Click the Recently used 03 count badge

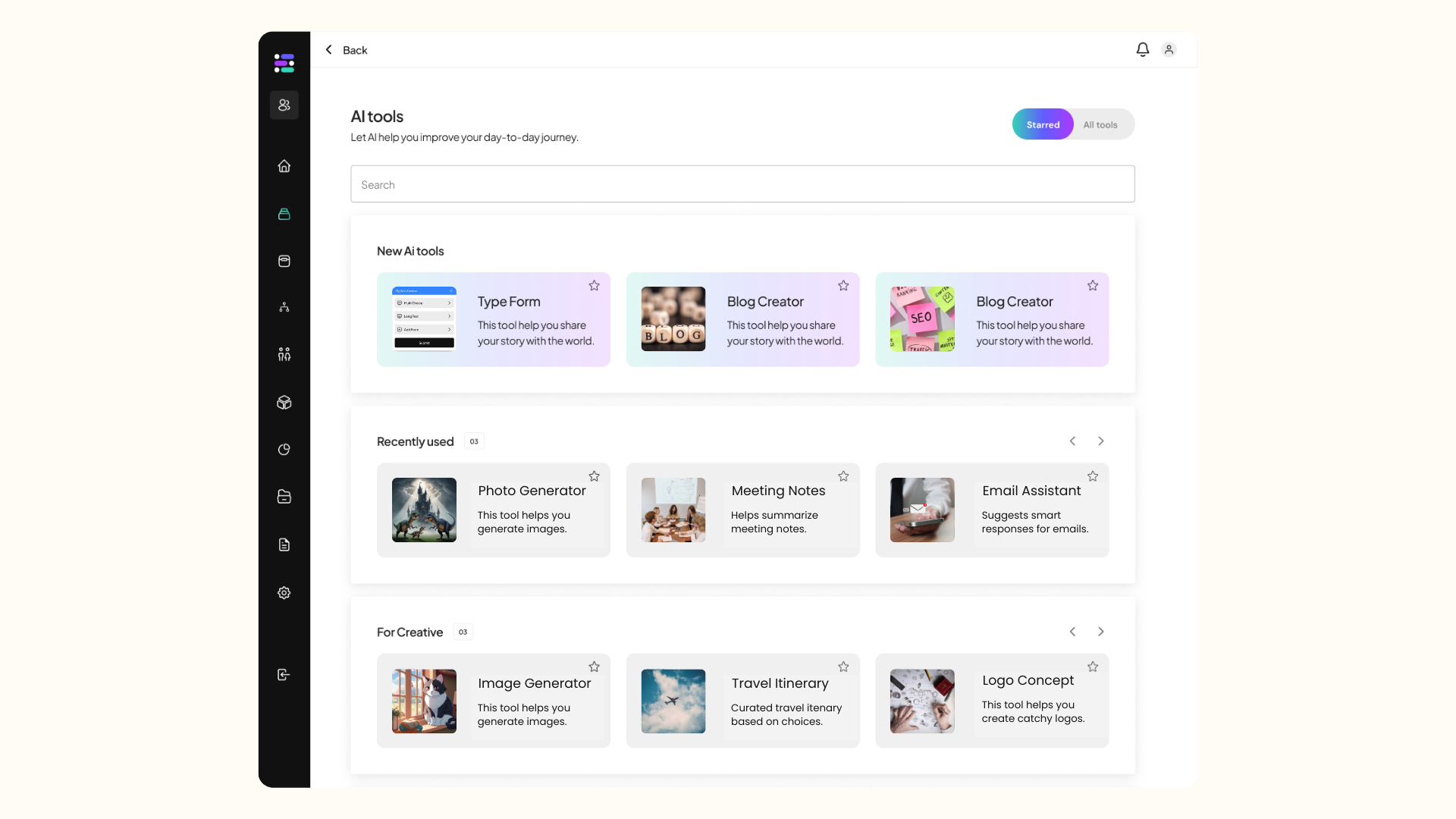pos(474,441)
